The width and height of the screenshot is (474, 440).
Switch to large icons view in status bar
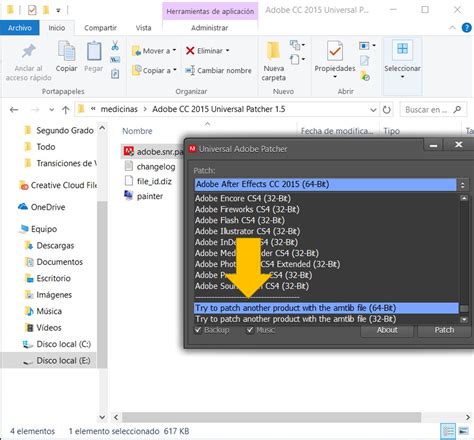pyautogui.click(x=464, y=431)
